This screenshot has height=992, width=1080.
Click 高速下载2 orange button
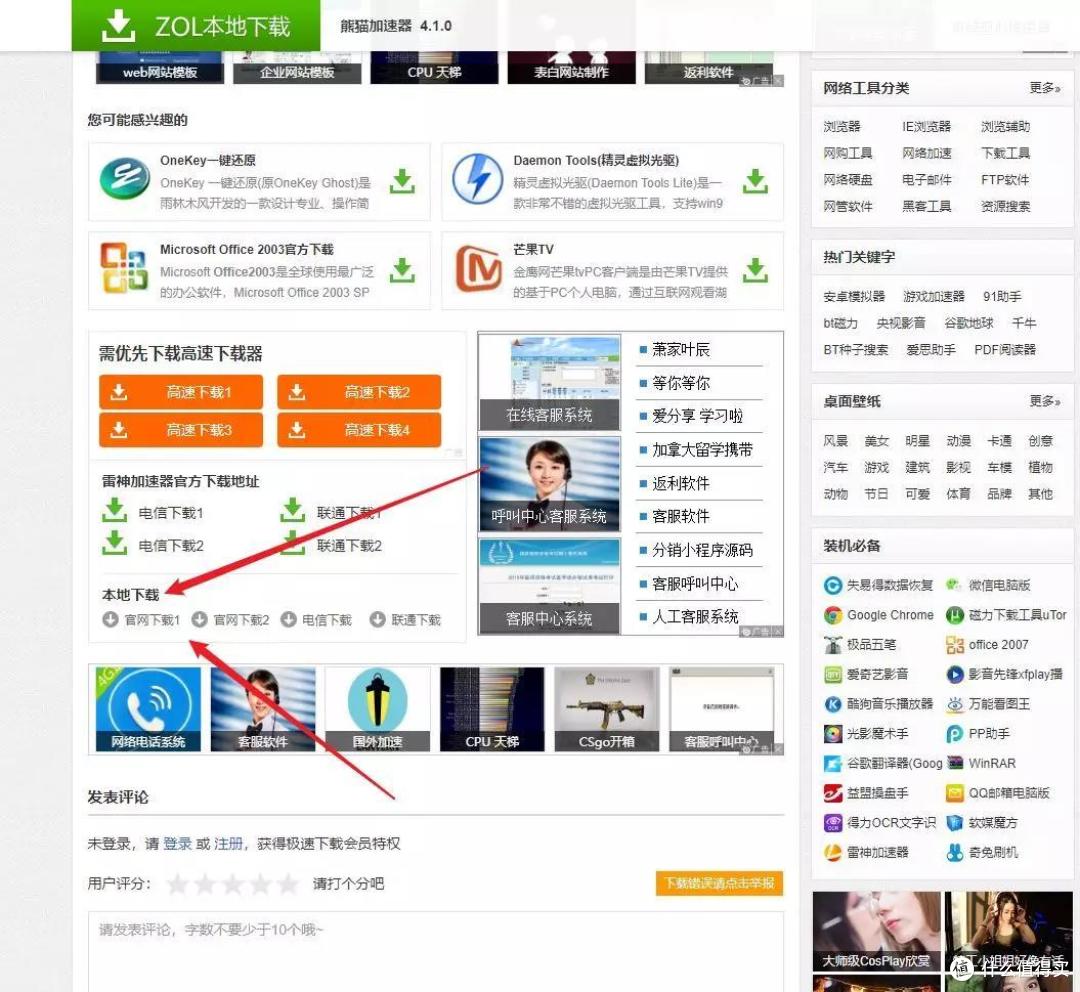tap(359, 392)
